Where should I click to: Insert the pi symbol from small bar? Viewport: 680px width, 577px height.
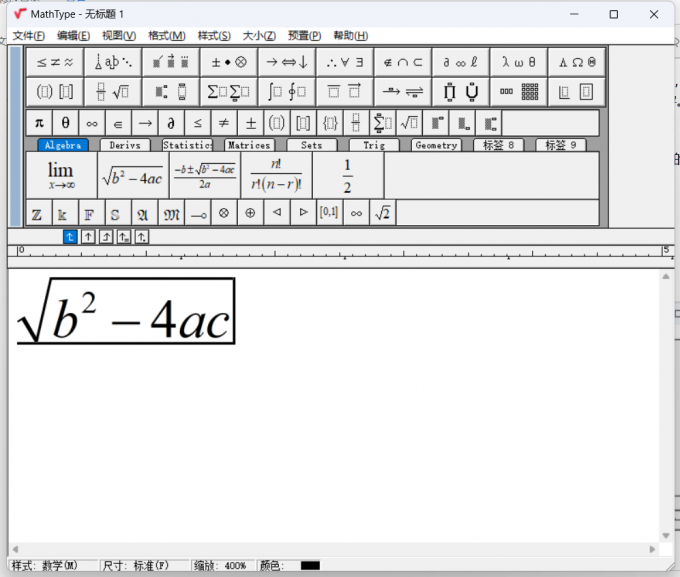(x=39, y=123)
